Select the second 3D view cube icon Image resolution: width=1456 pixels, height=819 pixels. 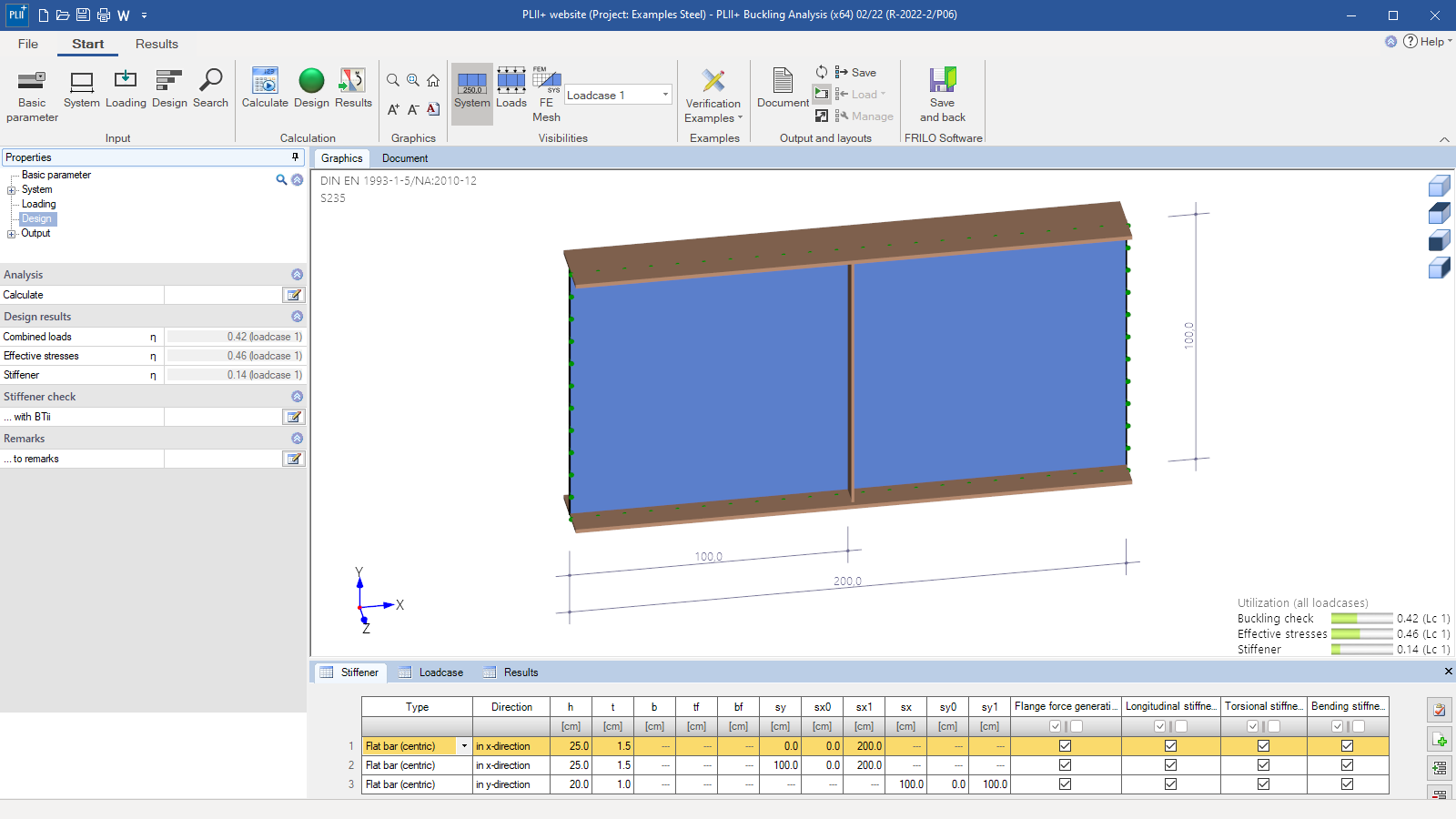1439,213
